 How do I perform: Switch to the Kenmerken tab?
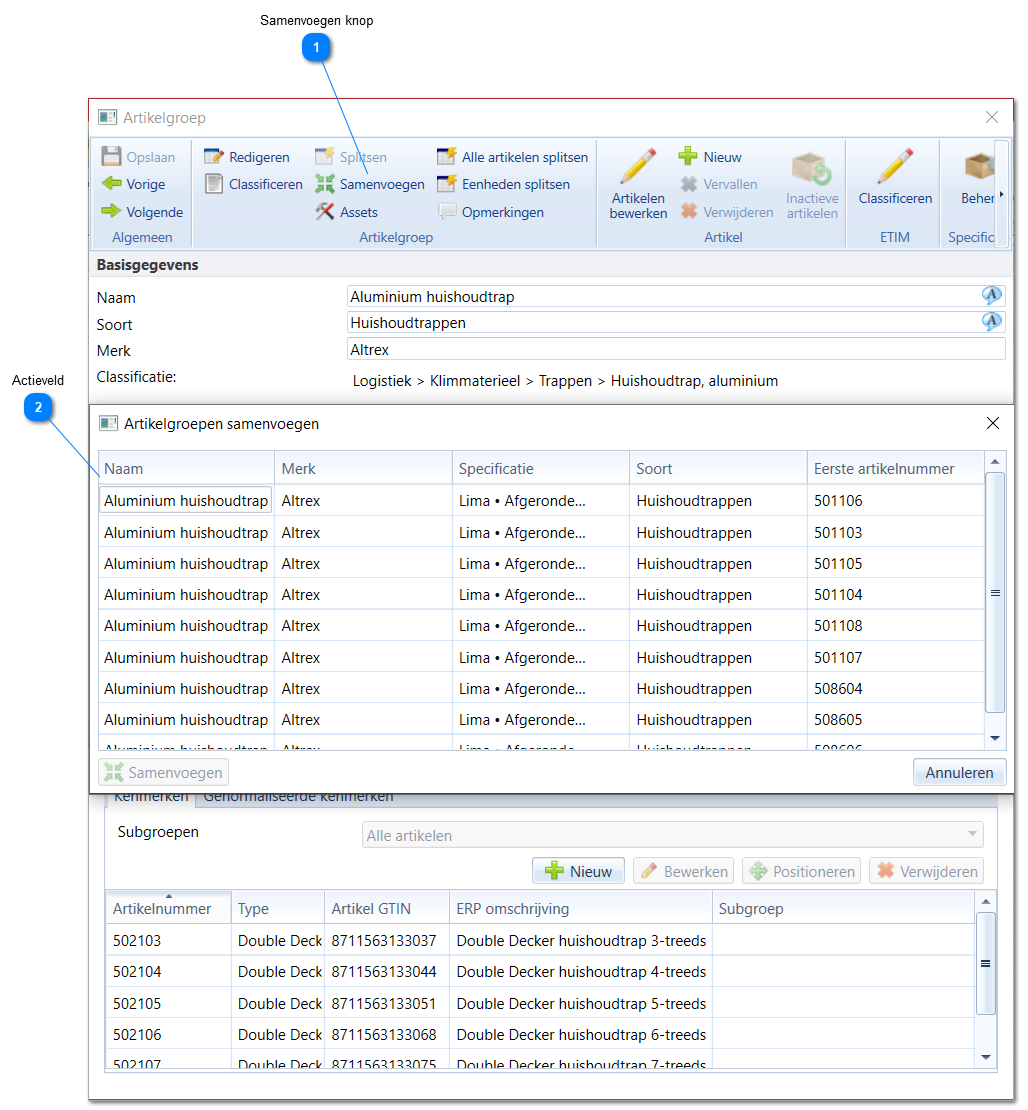151,798
